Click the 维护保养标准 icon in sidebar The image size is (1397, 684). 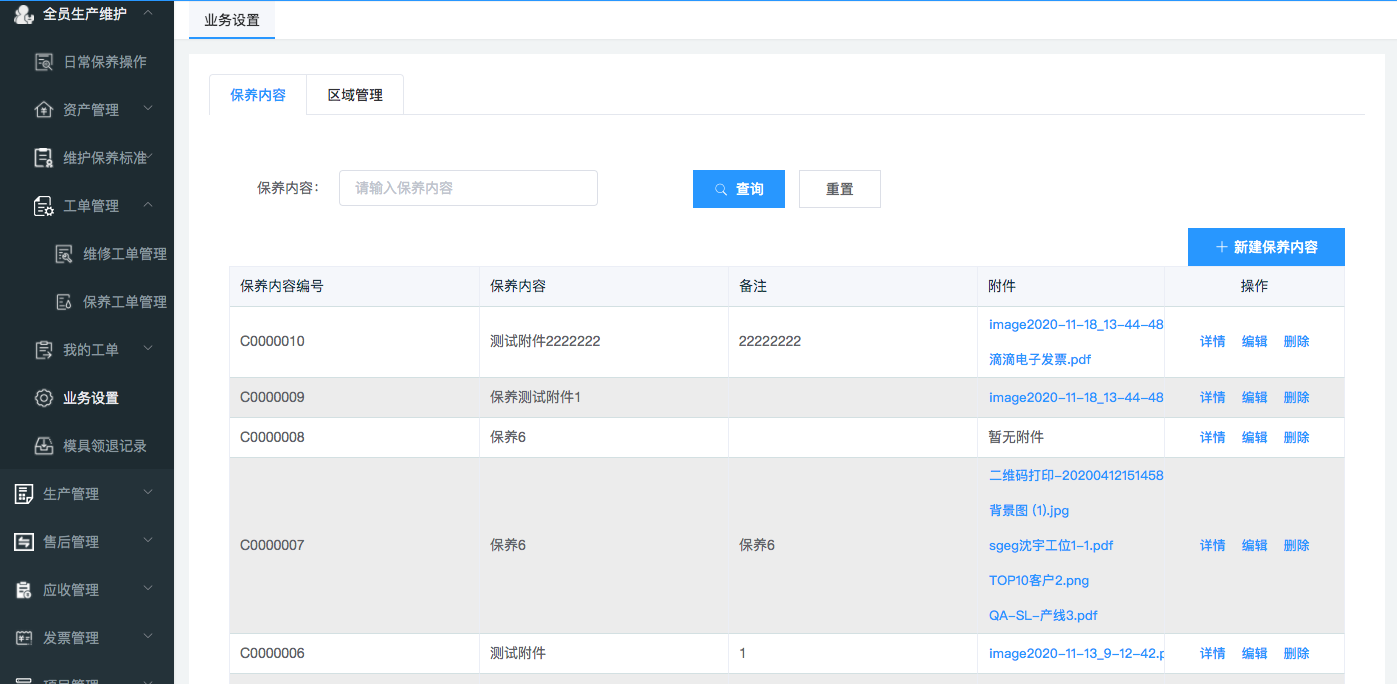tap(44, 158)
